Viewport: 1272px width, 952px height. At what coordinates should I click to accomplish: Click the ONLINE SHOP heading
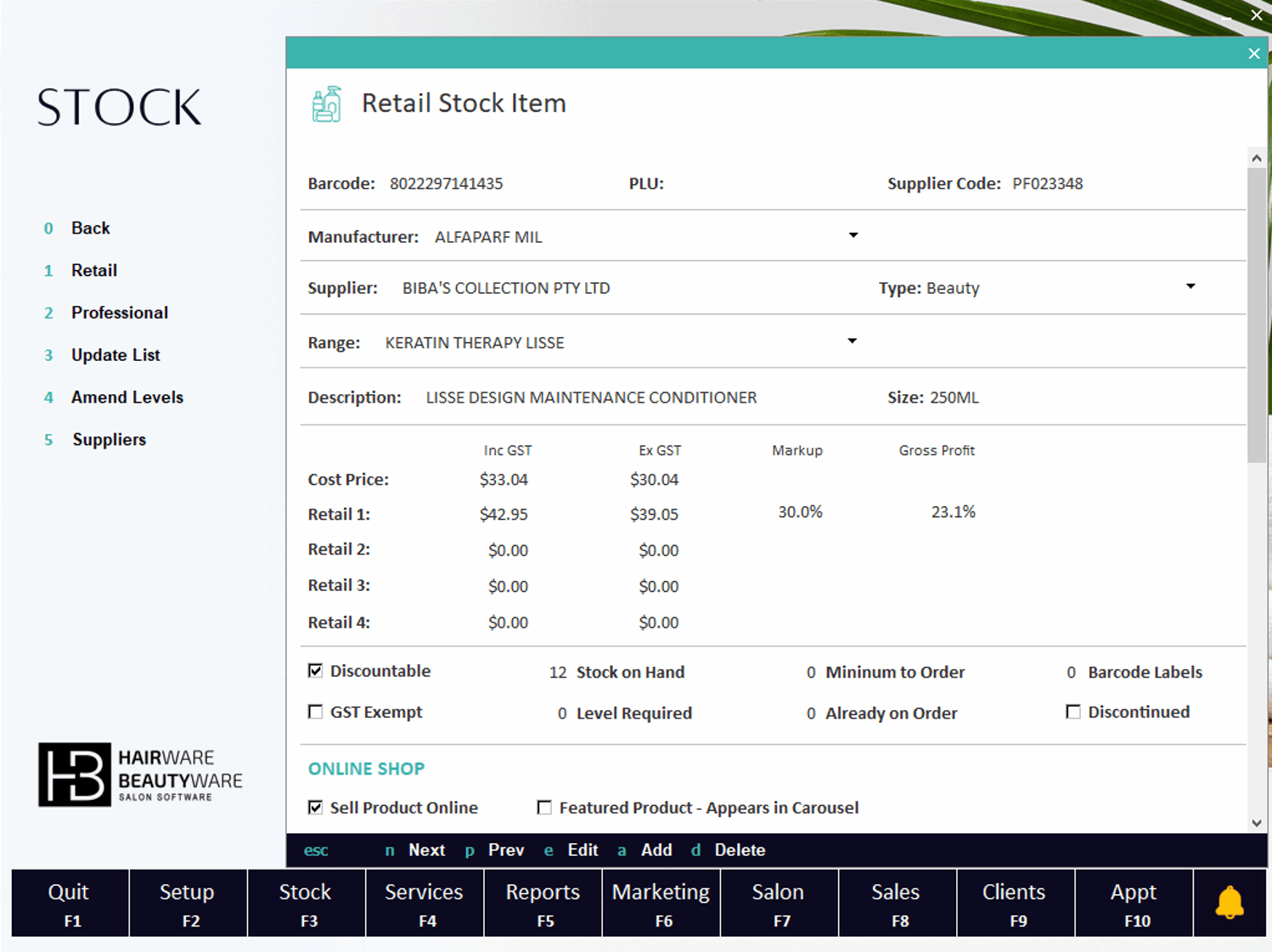coord(366,769)
